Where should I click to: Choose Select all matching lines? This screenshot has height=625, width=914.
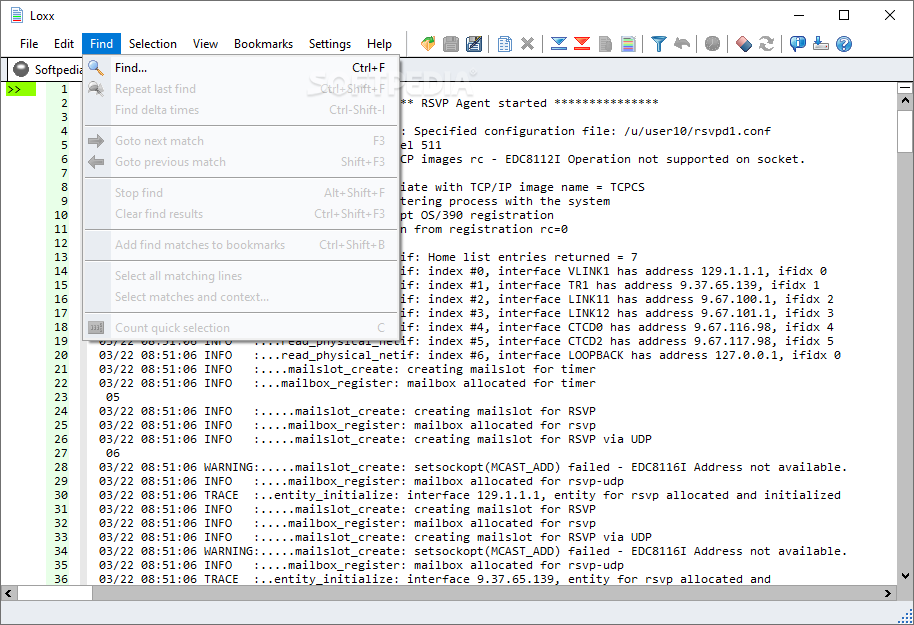tap(241, 276)
